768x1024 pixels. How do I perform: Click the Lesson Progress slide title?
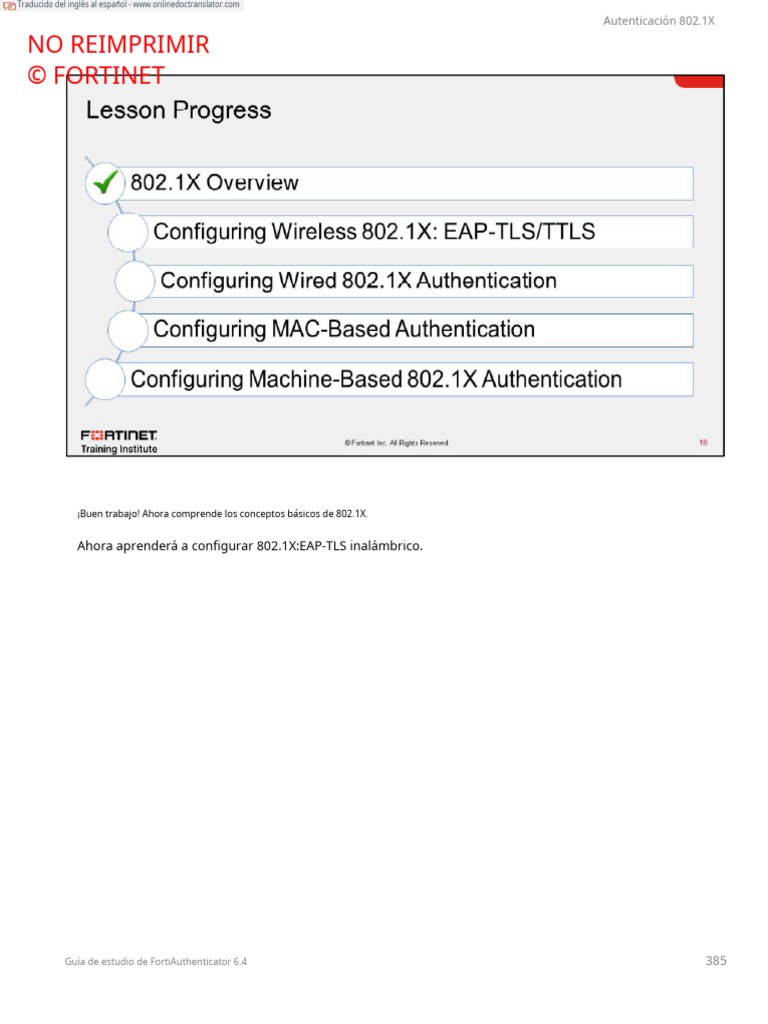tap(178, 110)
